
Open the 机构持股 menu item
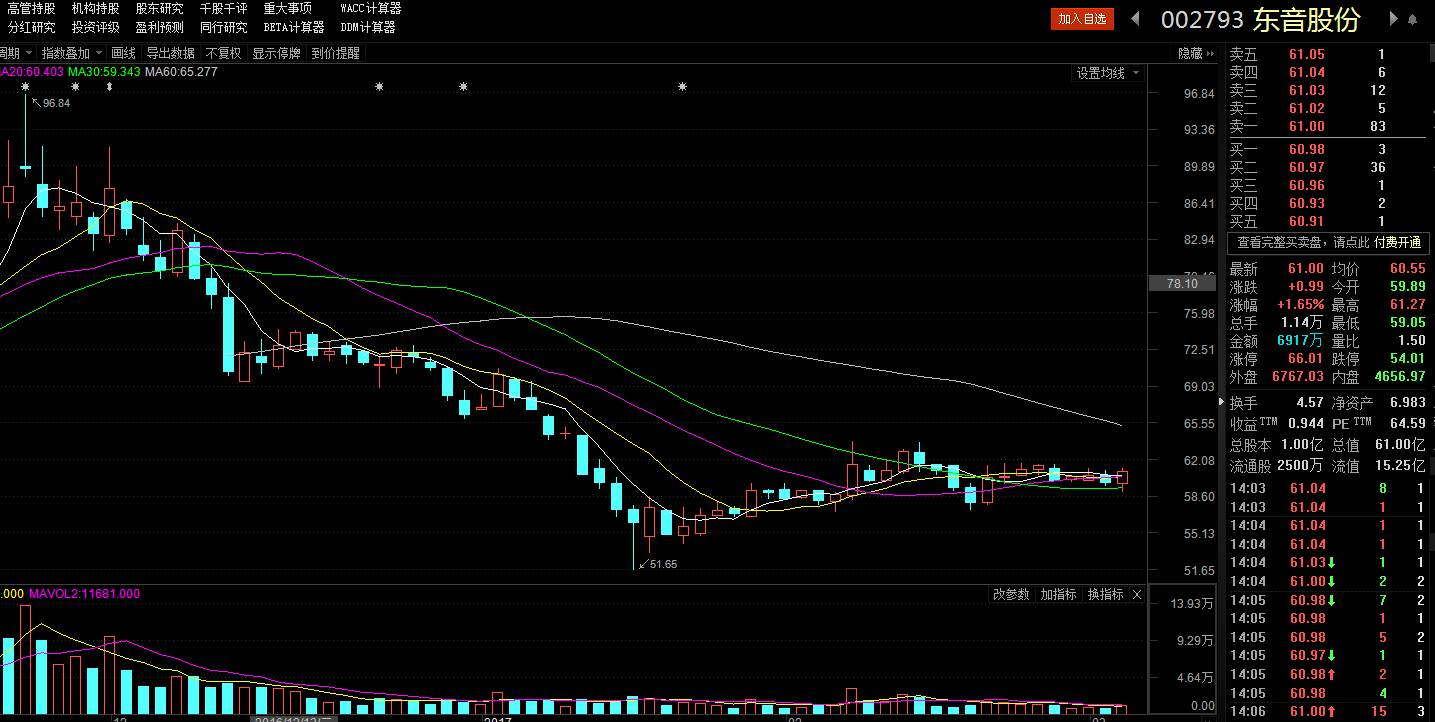(95, 9)
